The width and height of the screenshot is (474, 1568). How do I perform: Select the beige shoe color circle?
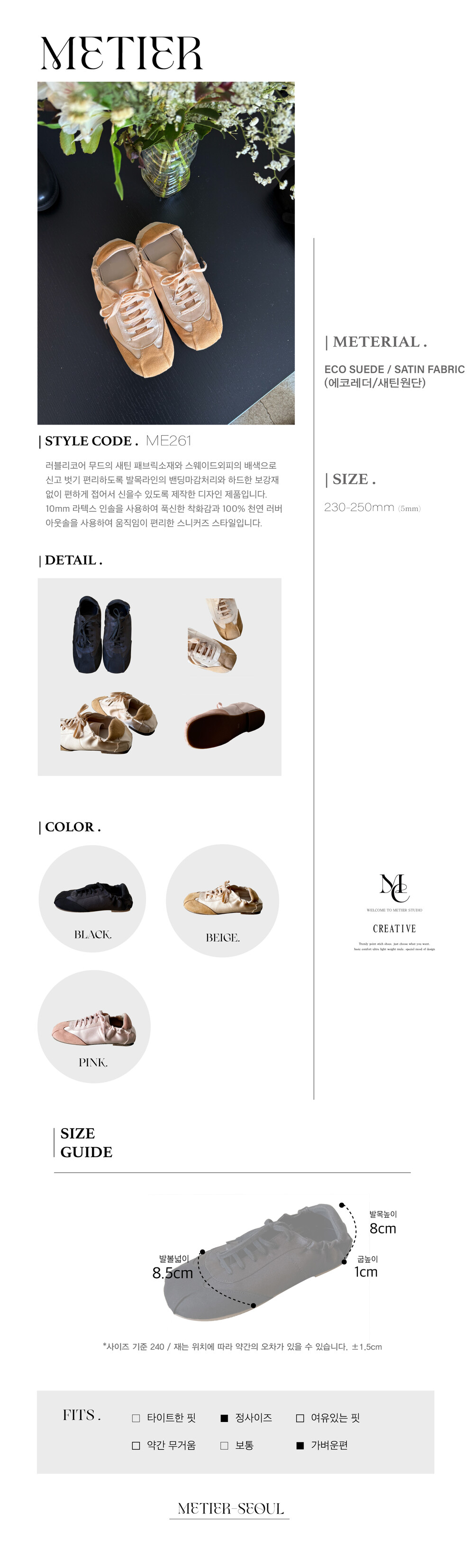[223, 900]
